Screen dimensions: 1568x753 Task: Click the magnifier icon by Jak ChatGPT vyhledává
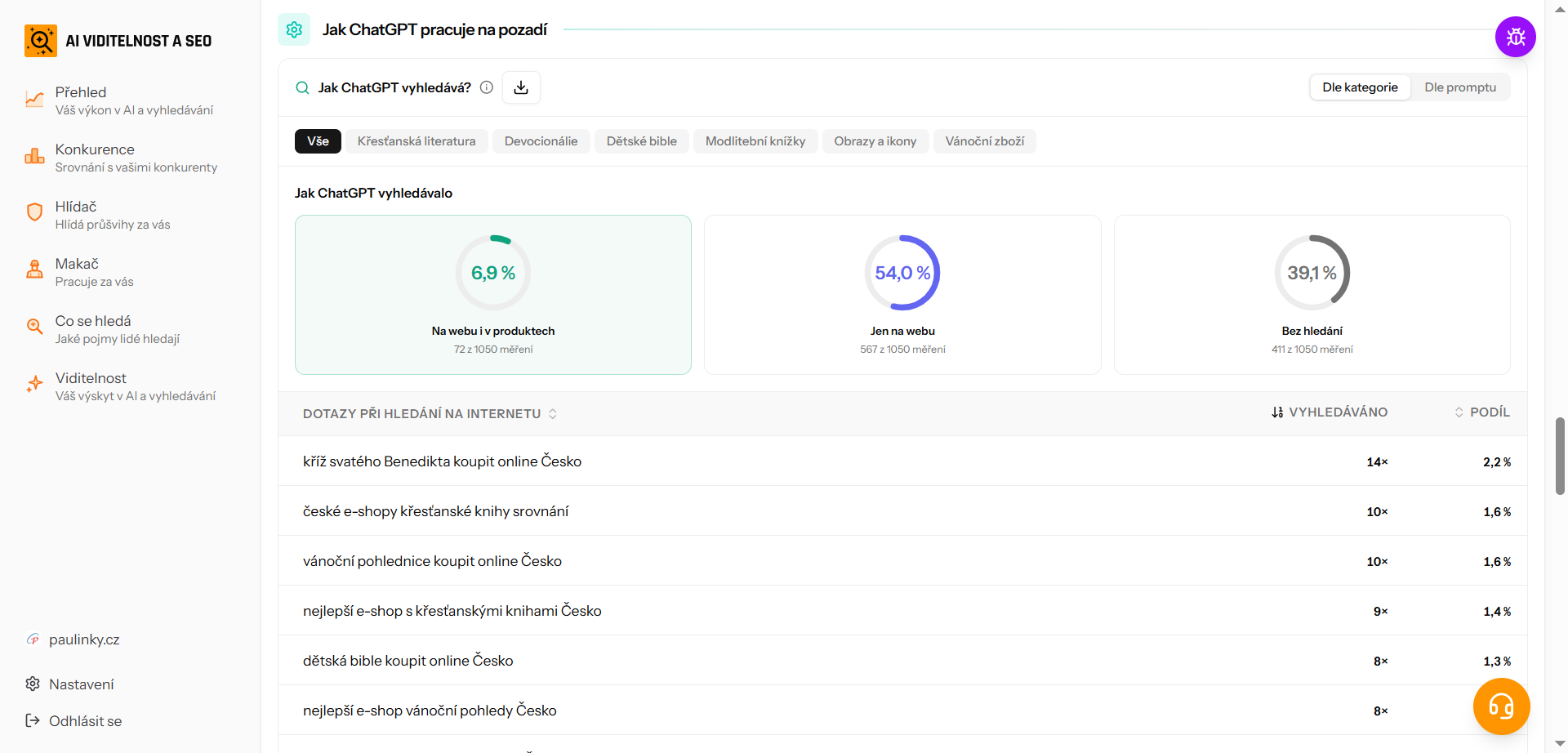tap(302, 87)
